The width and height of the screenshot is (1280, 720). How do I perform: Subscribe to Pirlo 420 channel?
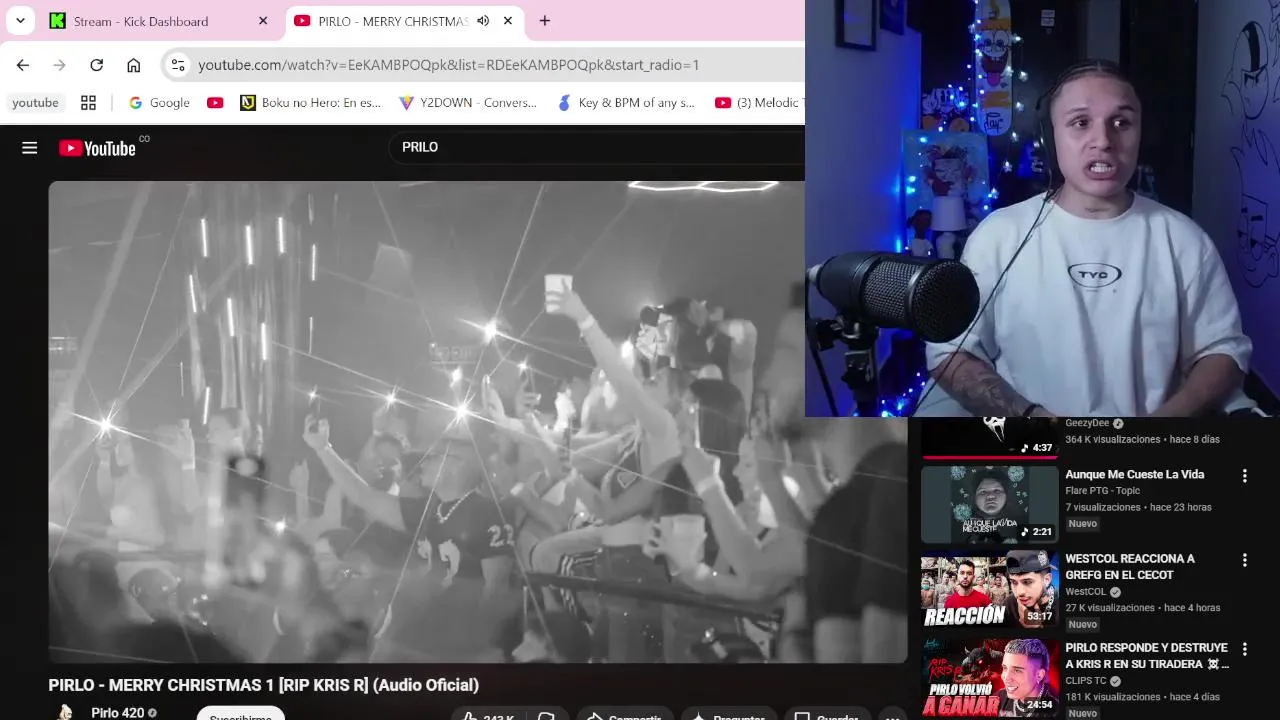[x=241, y=716]
